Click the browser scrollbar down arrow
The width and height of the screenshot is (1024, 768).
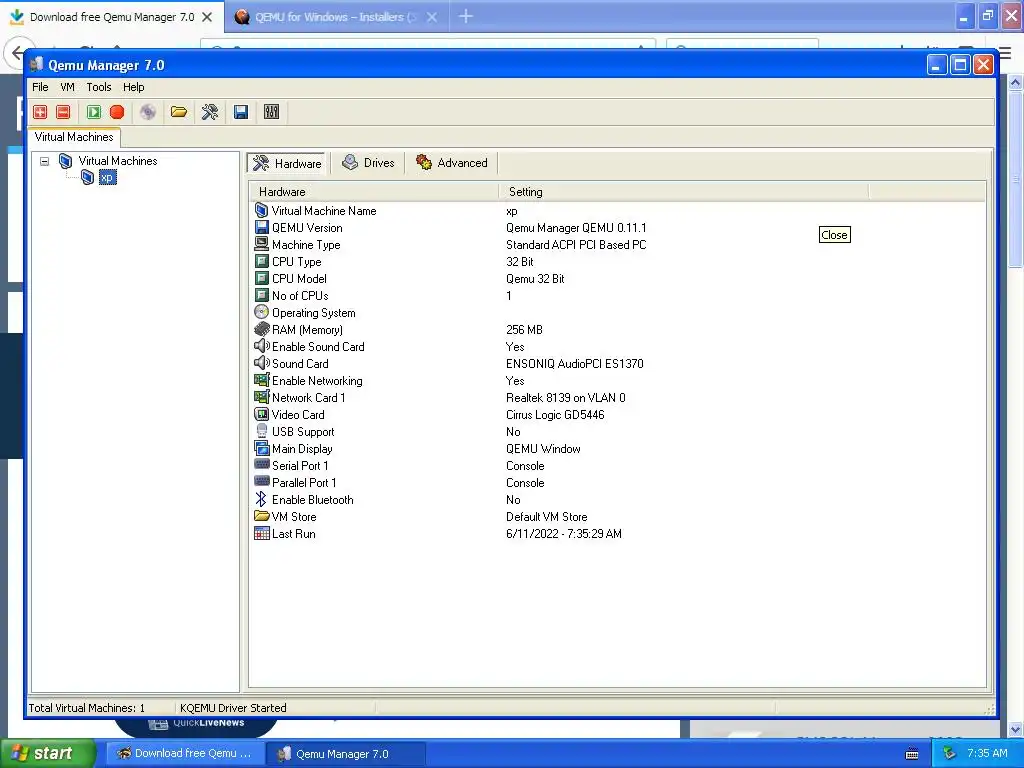coord(1015,729)
